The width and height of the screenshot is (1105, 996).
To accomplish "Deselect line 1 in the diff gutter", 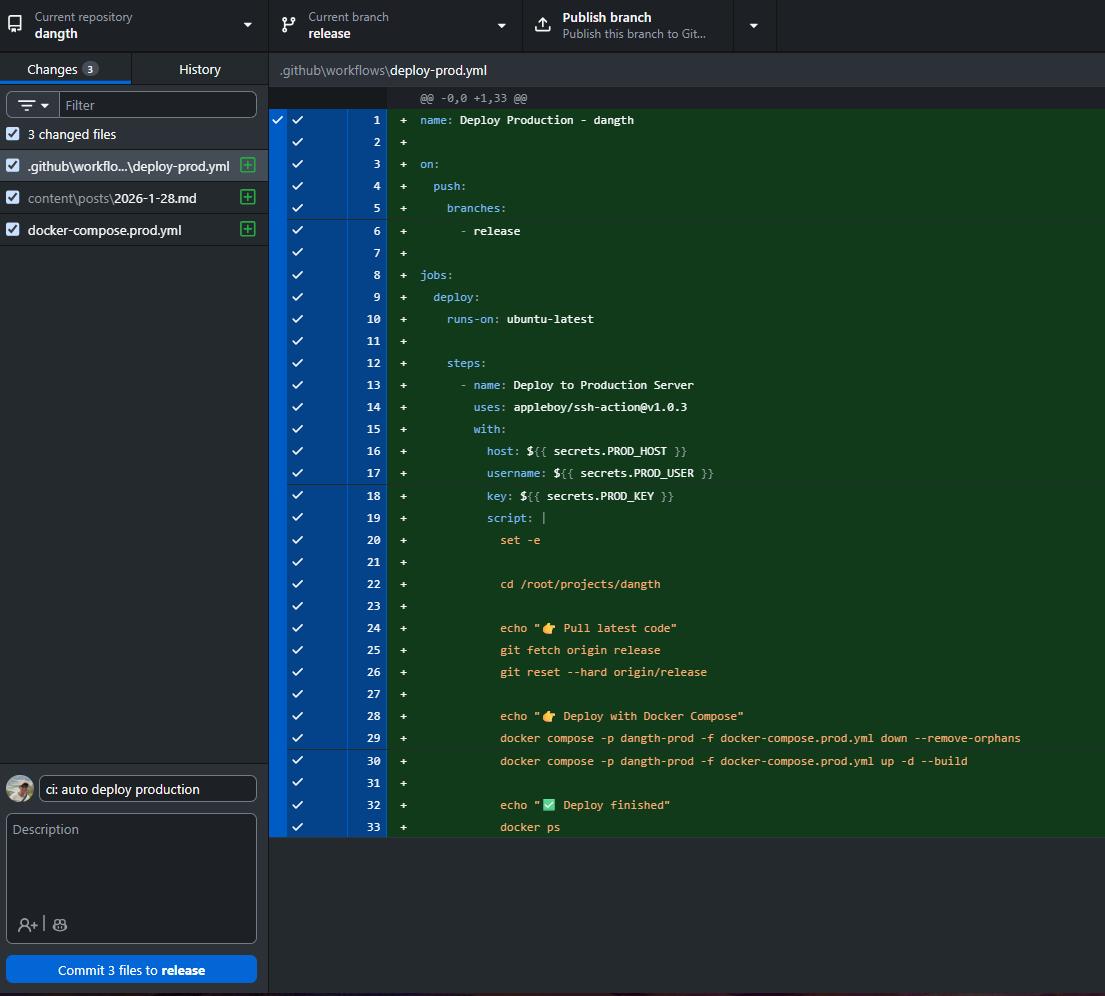I will (296, 120).
